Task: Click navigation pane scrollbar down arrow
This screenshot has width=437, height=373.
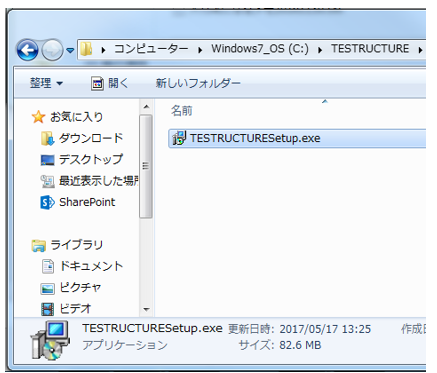Action: 146,310
